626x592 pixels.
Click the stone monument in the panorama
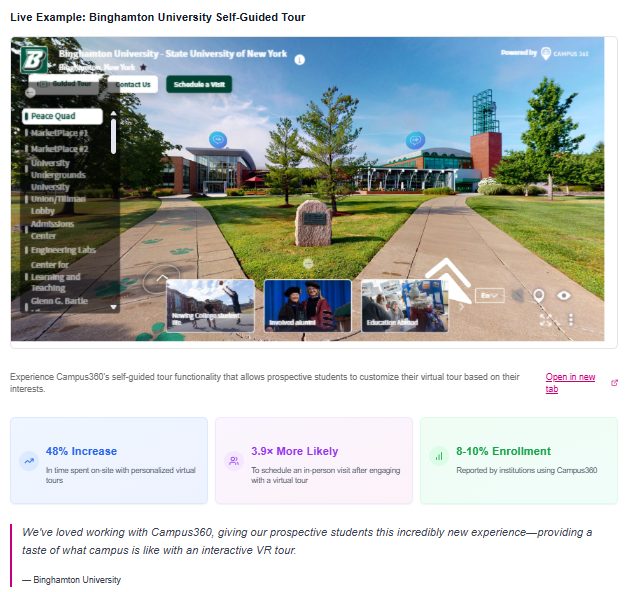313,223
